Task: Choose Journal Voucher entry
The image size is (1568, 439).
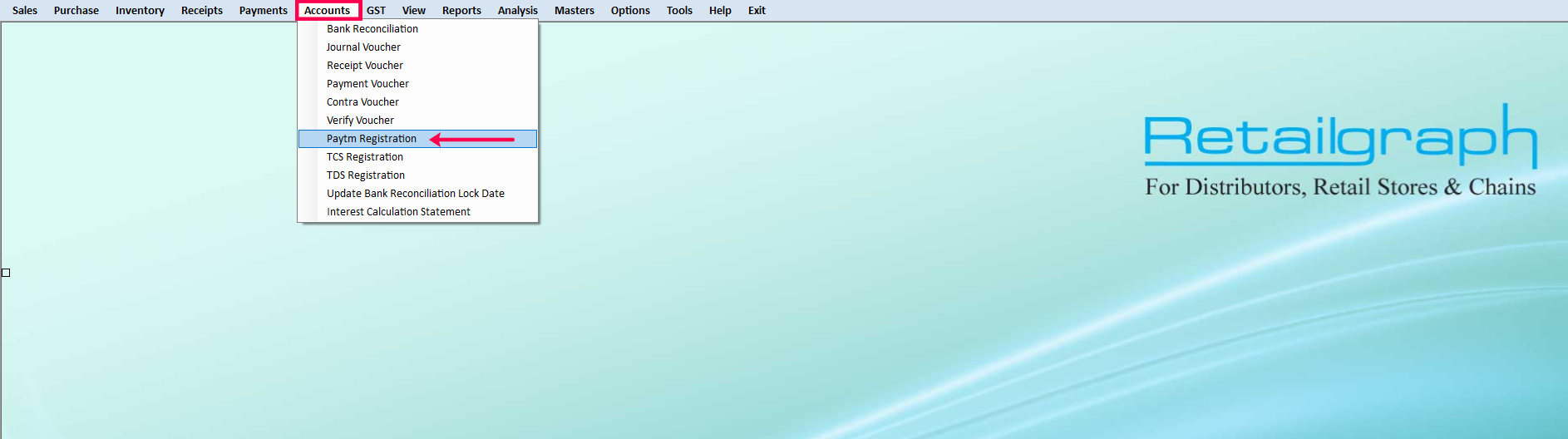Action: click(x=417, y=47)
